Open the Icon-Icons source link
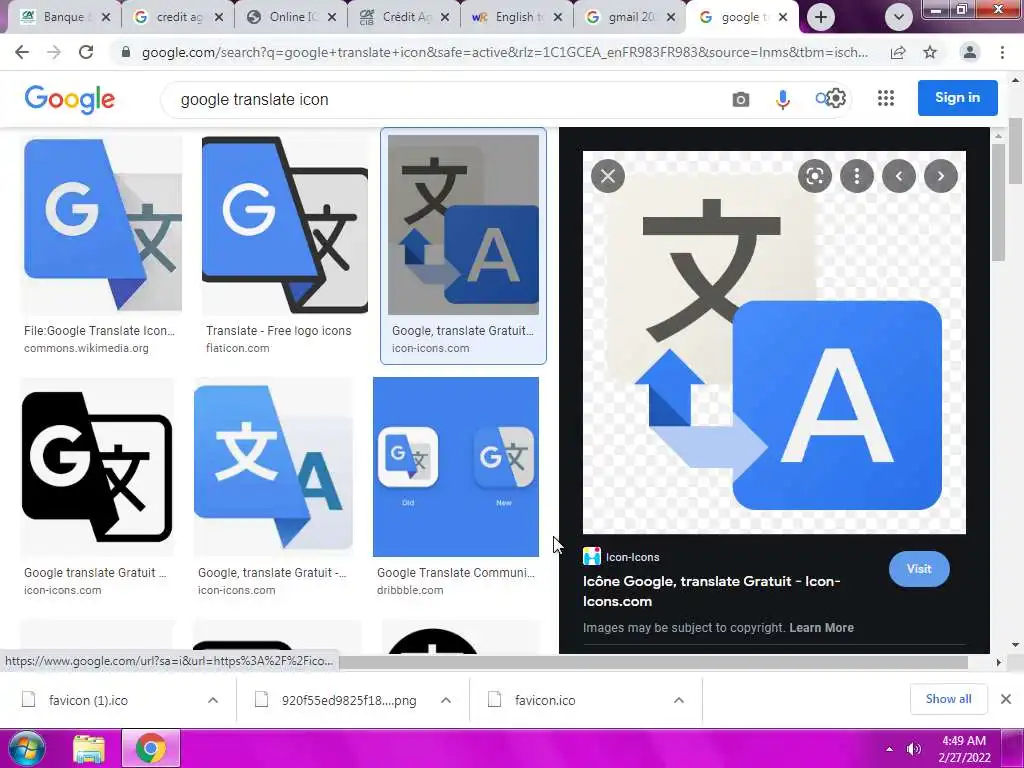 pos(621,557)
